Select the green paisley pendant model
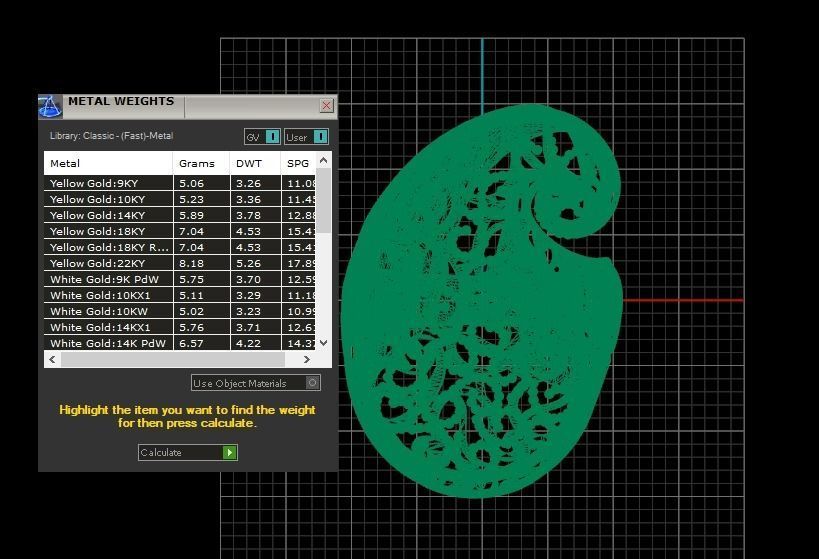Screen dimensions: 819x559 (481, 301)
